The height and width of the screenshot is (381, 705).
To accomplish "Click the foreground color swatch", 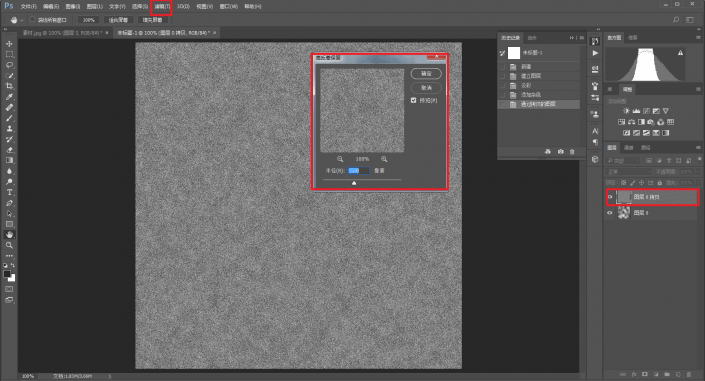I will click(7, 274).
